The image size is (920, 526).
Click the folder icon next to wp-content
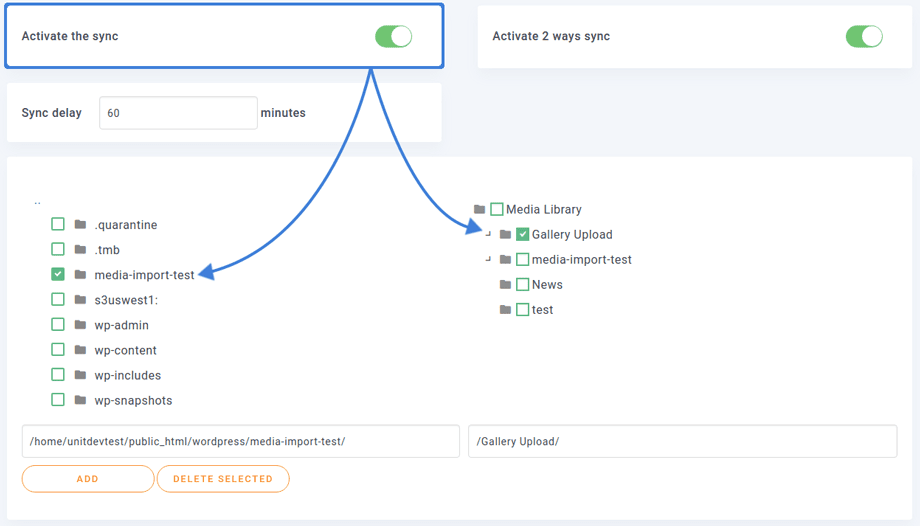81,350
